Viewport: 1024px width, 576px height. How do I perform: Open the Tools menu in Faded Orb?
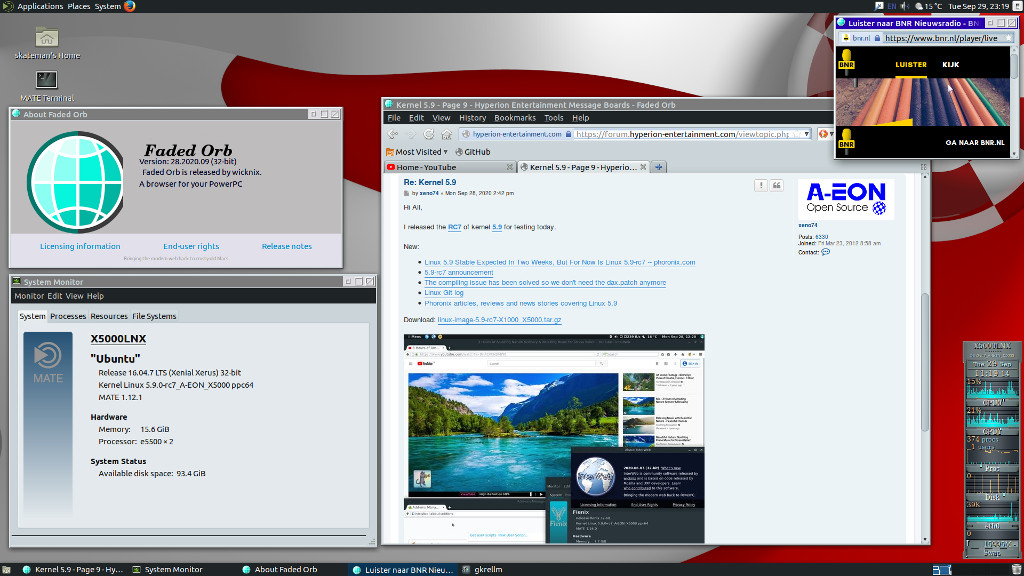click(553, 118)
